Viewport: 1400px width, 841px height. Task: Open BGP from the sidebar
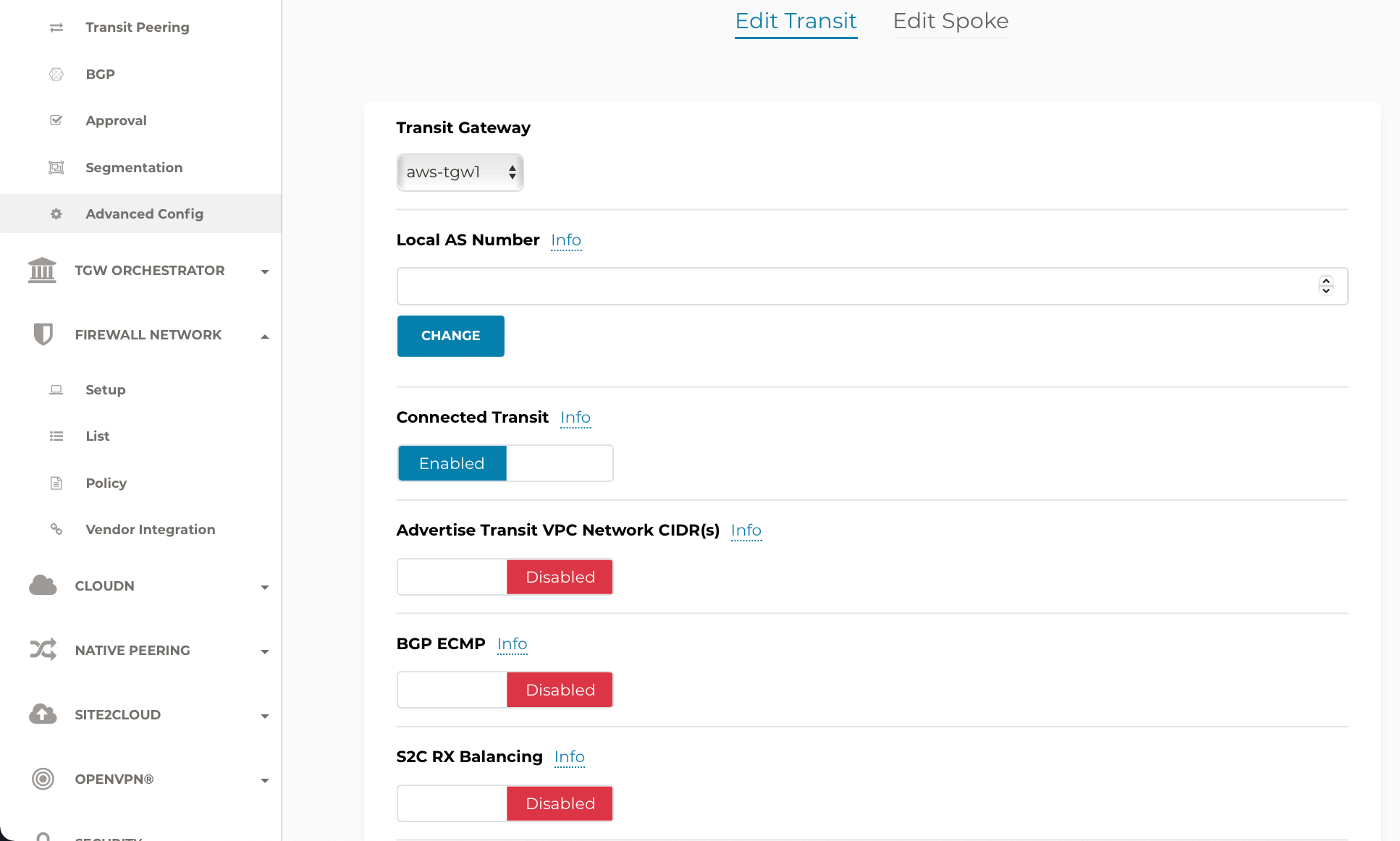pos(99,74)
